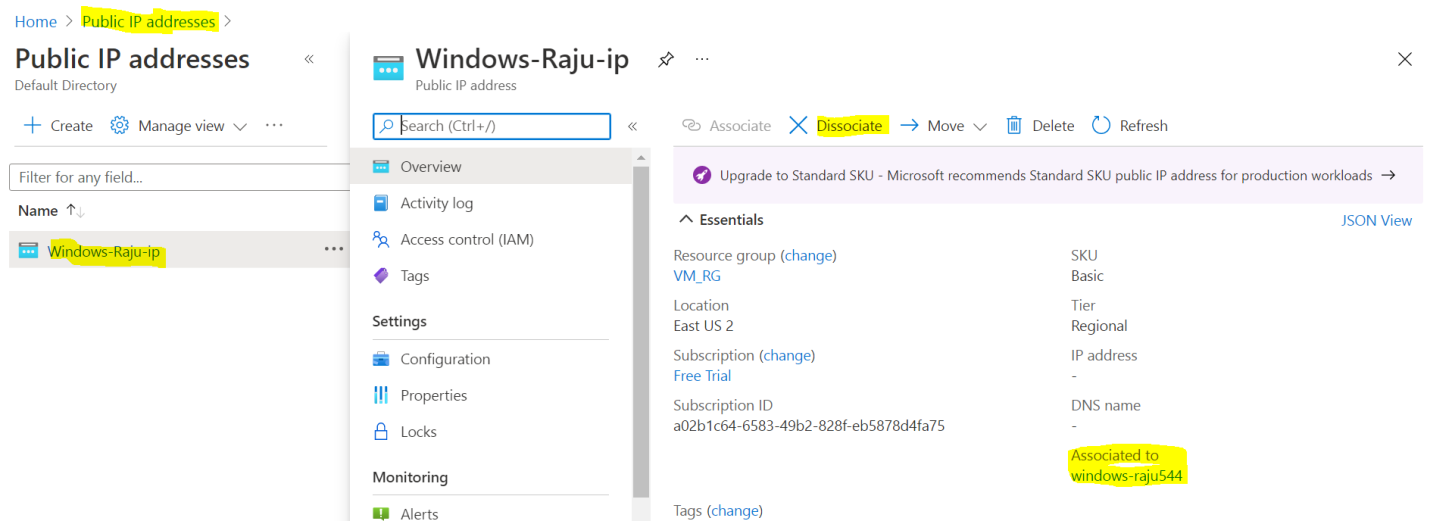Collapse the Public IP addresses list pane
This screenshot has width=1430, height=521.
(309, 59)
